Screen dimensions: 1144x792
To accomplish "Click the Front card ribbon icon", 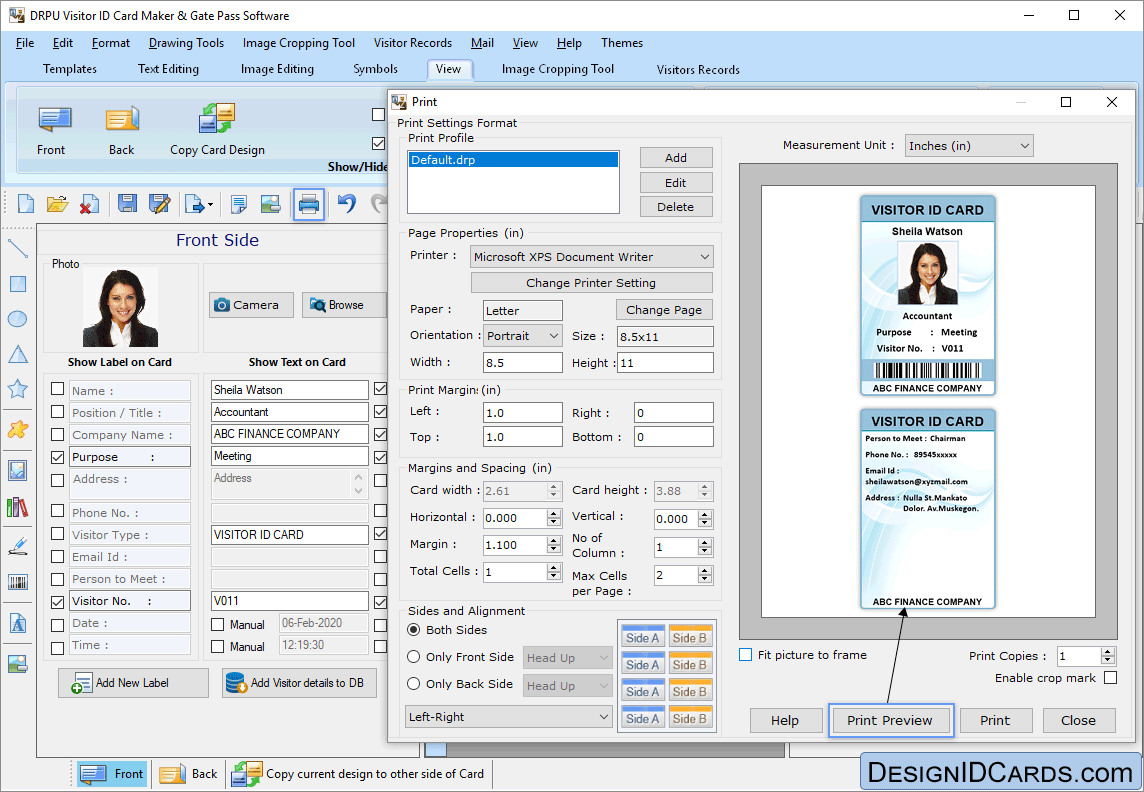I will coord(54,120).
